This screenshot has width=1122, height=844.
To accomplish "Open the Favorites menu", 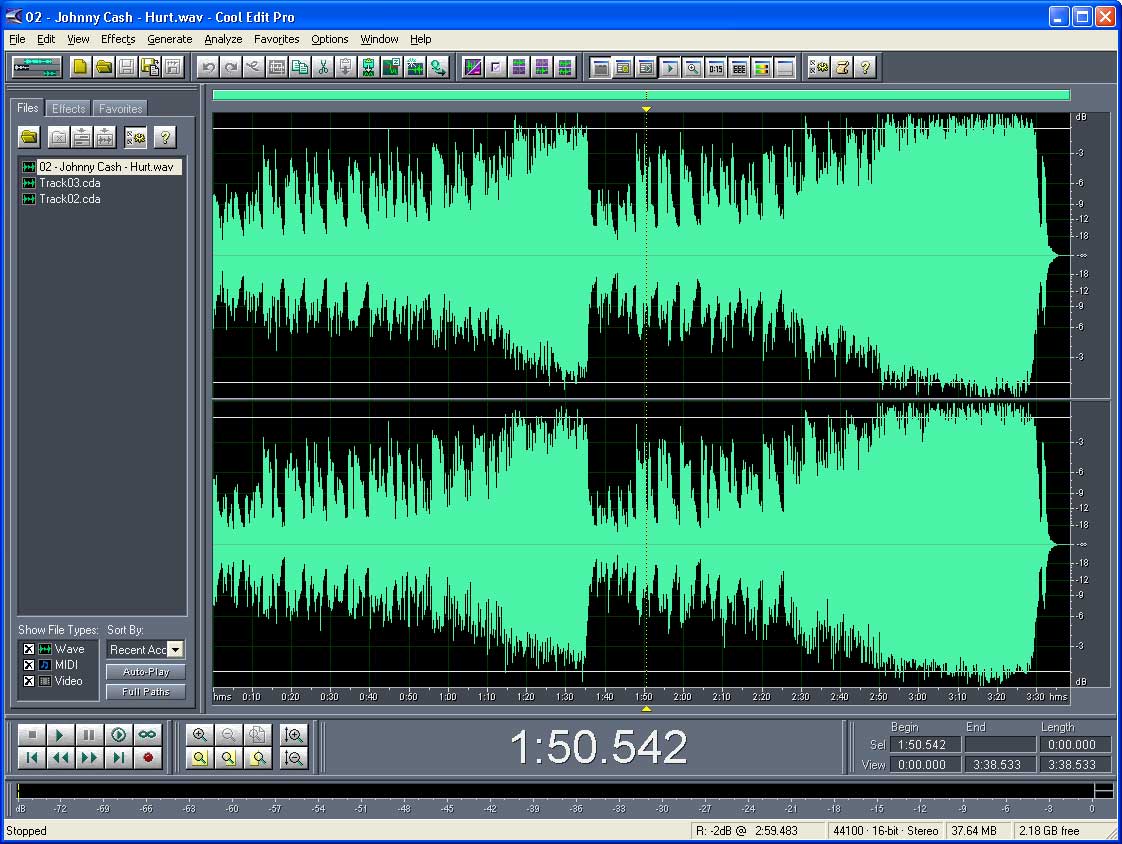I will pyautogui.click(x=276, y=39).
